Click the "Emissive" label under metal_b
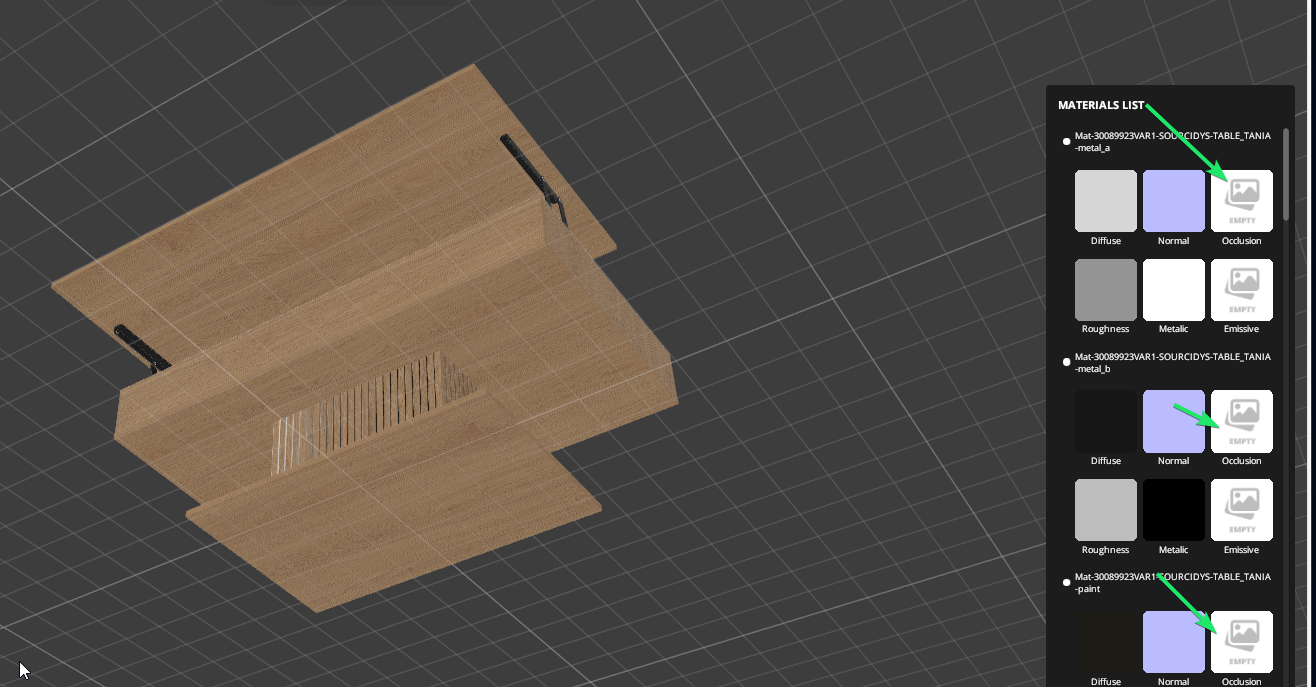Screen dimensions: 1316x687 pyautogui.click(x=1242, y=550)
